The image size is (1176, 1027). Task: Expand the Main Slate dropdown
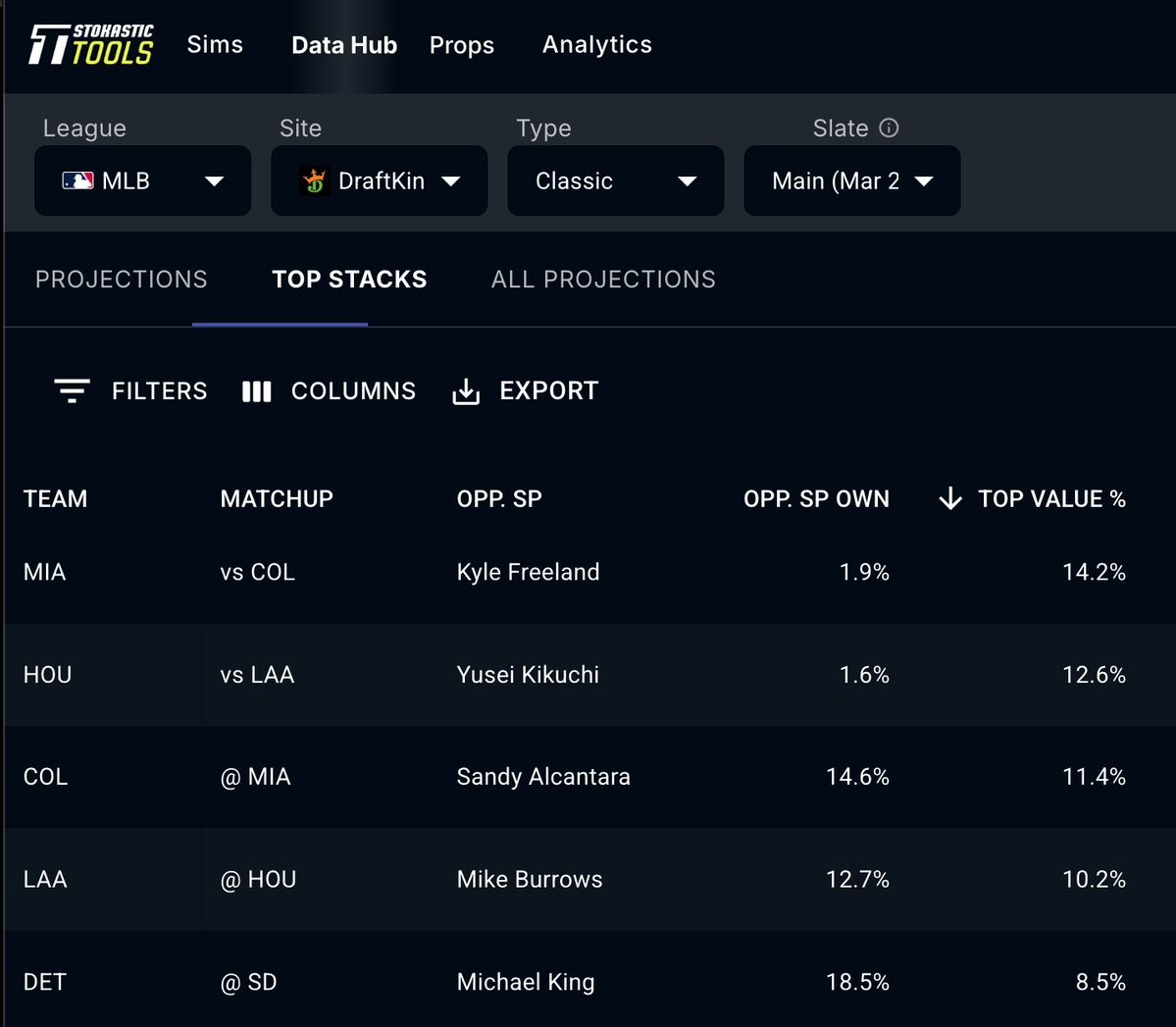pos(852,180)
